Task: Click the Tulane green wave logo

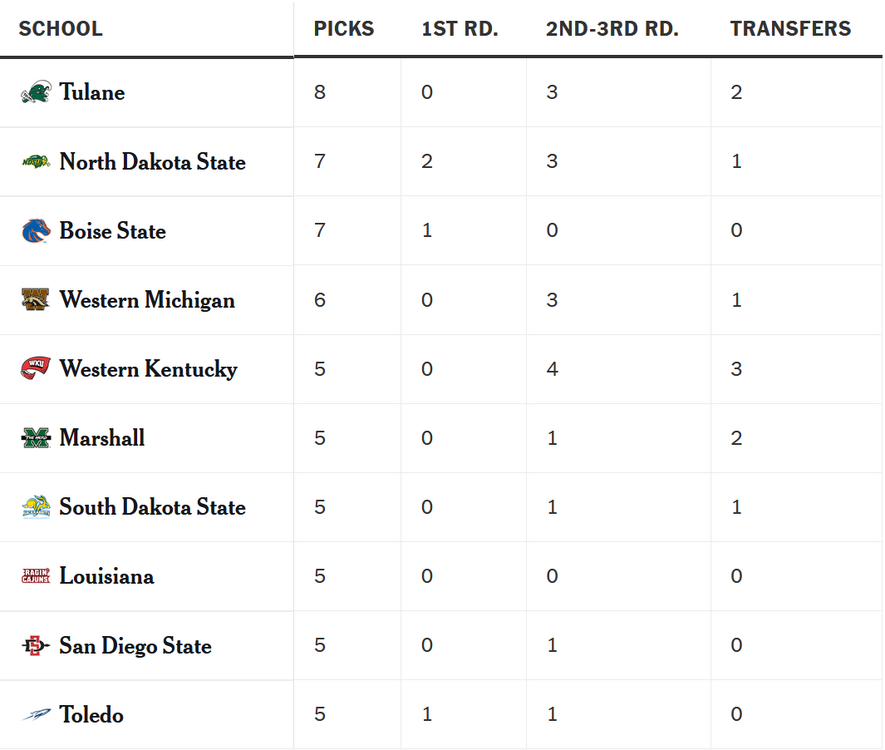Action: 36,92
